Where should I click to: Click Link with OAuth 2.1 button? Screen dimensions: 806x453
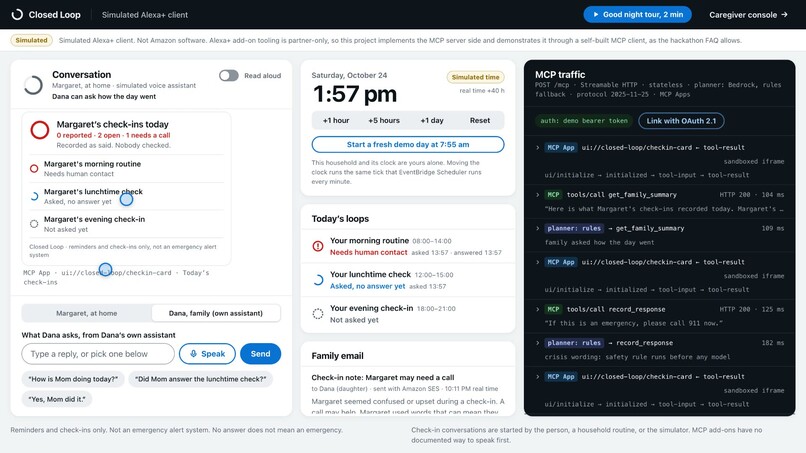[x=681, y=121]
